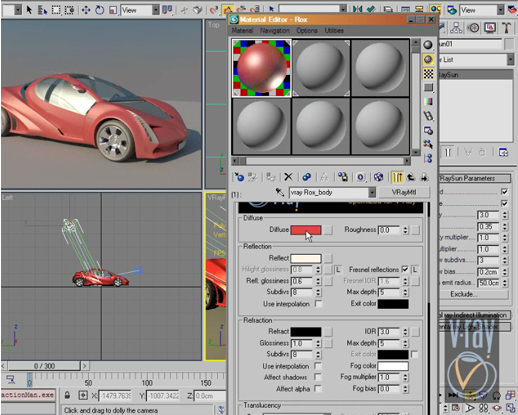
Task: Toggle the second VRaySun Parameters checkbox
Action: click(x=504, y=203)
